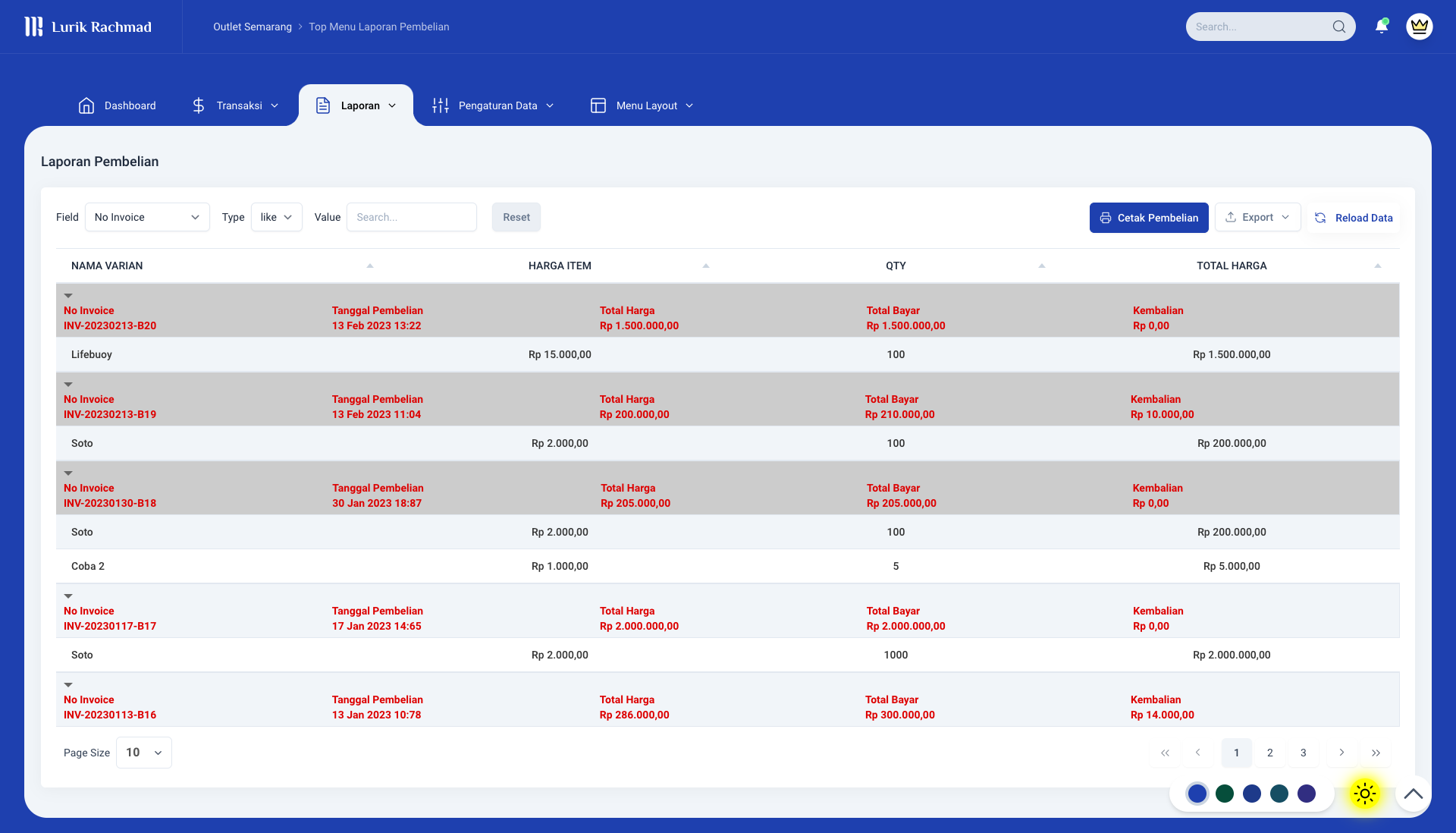Click the crown profile avatar
Image resolution: width=1456 pixels, height=833 pixels.
coord(1420,26)
